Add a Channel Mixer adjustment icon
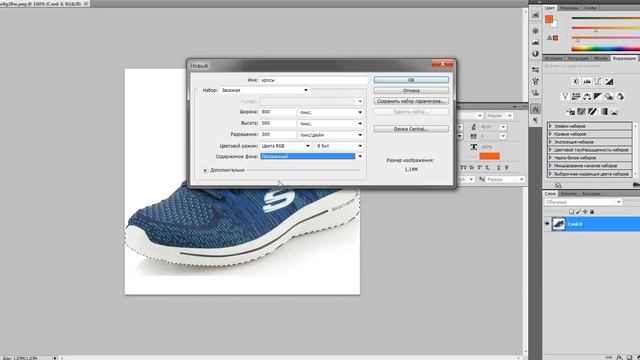Viewport: 640px width, 360px height. click(620, 96)
